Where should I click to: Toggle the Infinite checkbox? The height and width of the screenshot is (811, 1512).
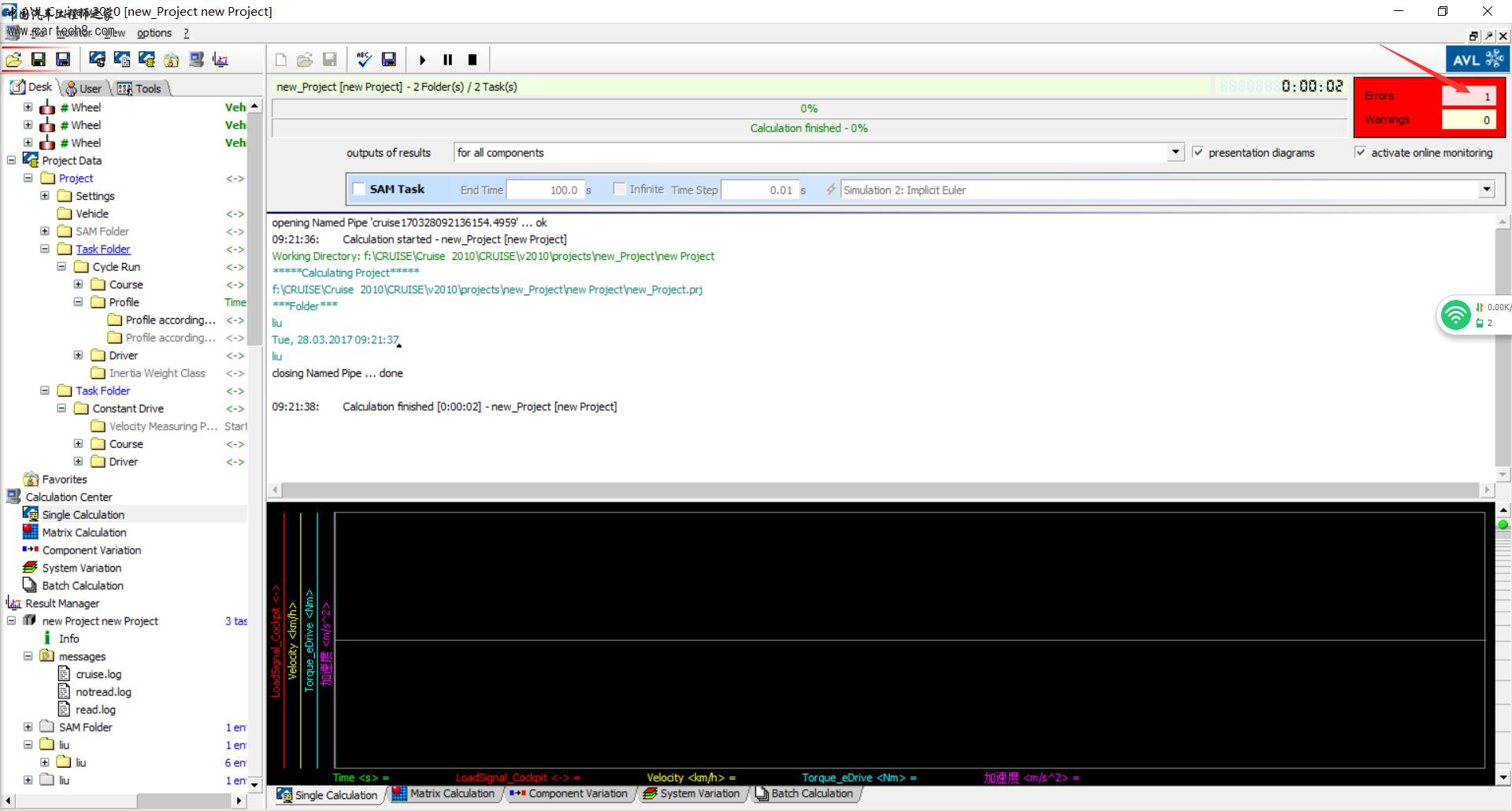click(619, 189)
